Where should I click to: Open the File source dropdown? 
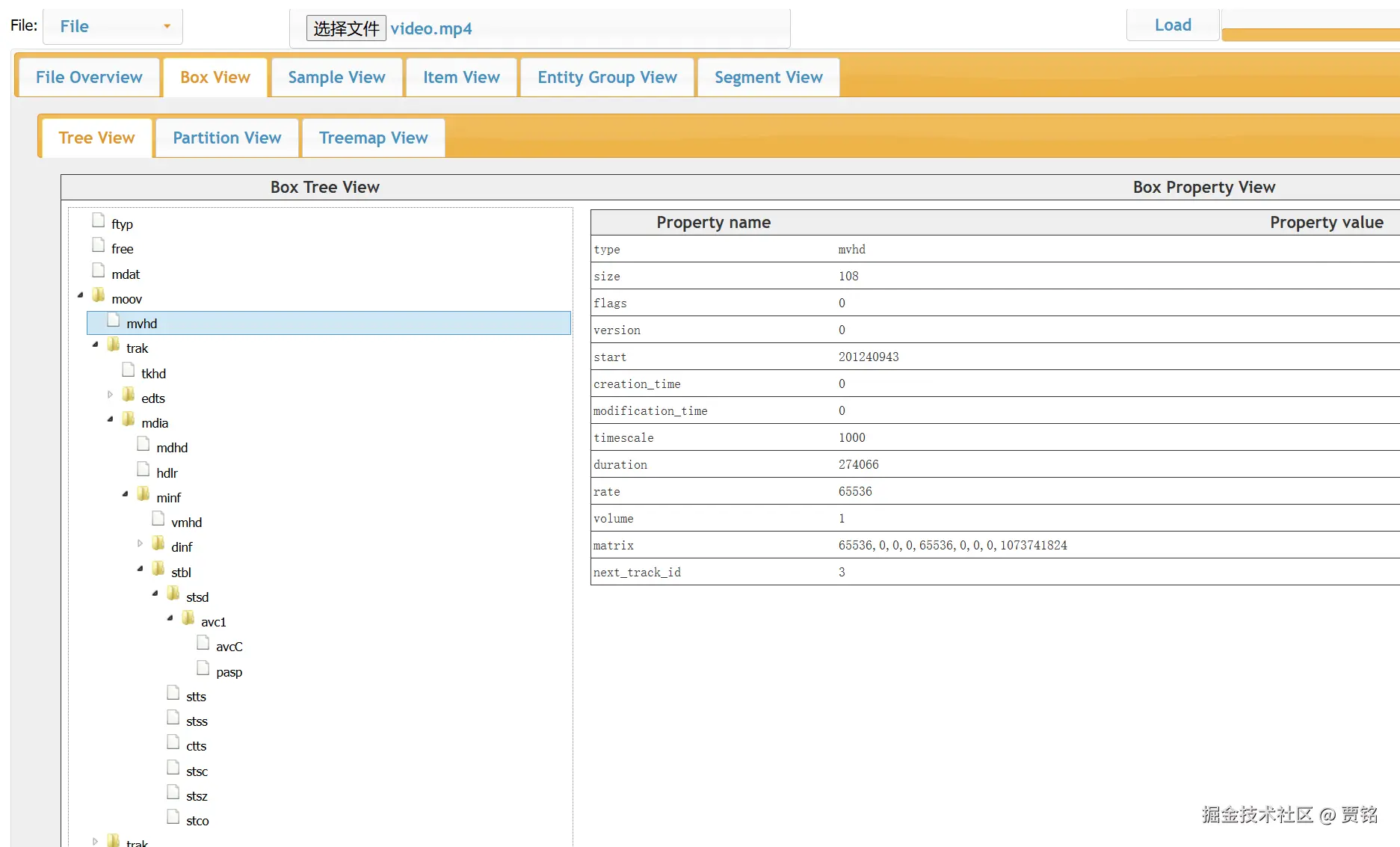coord(113,26)
